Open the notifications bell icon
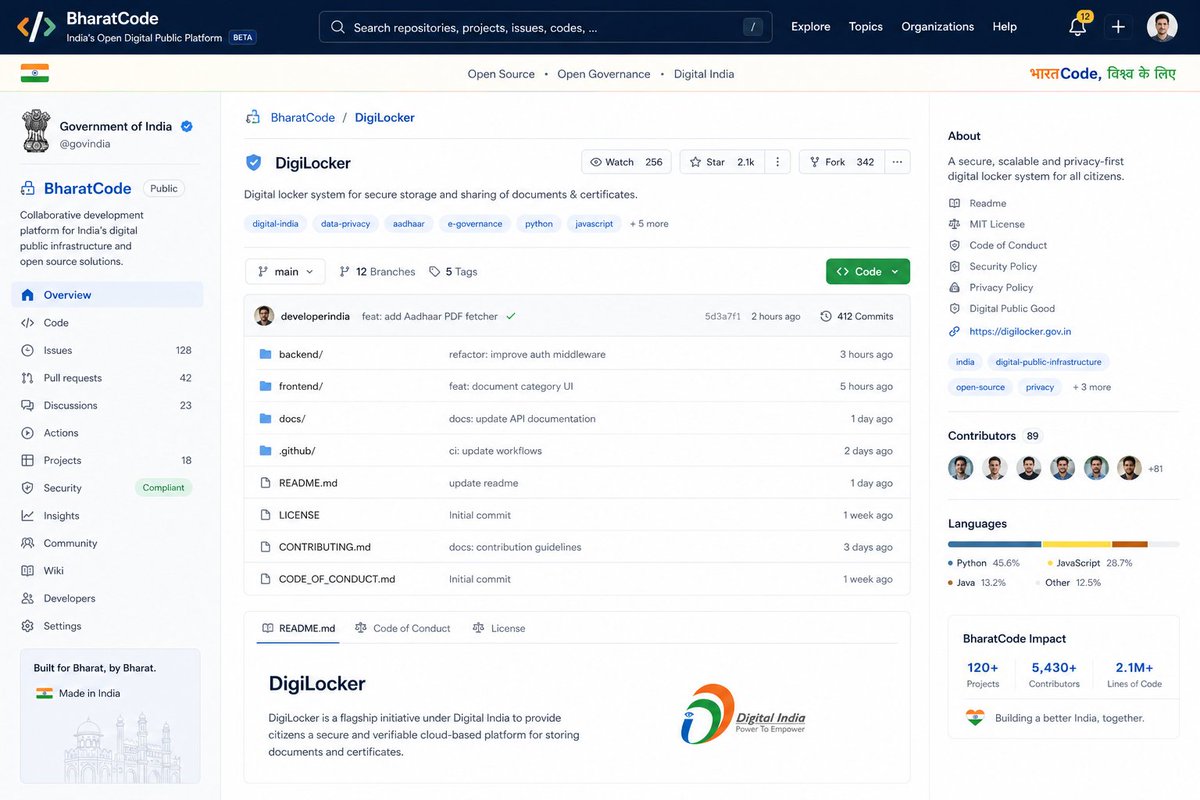Image resolution: width=1200 pixels, height=800 pixels. 1078,27
